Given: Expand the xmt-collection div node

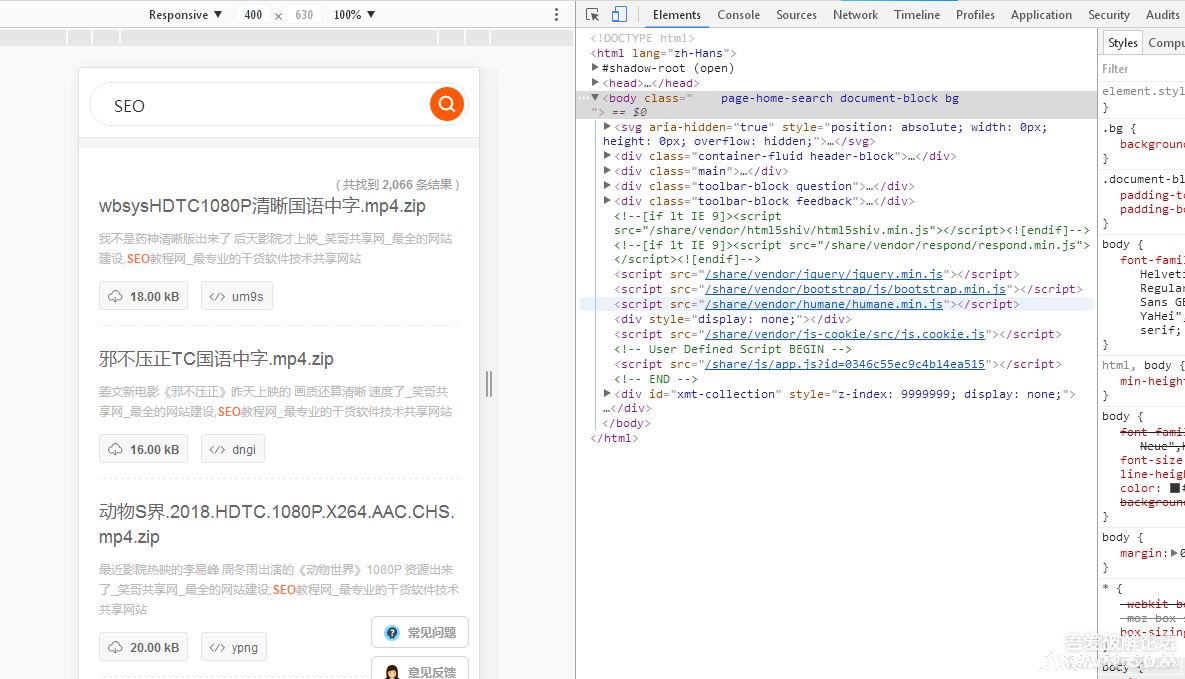Looking at the screenshot, I should click(x=608, y=394).
